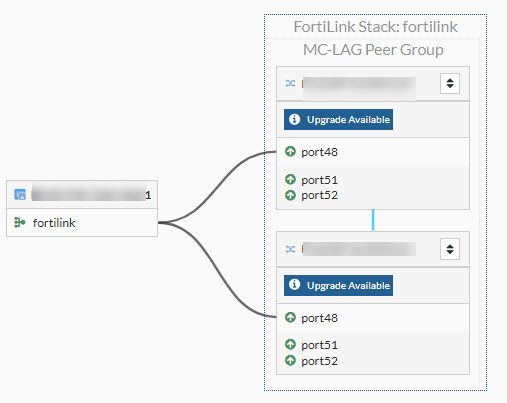Click the bottom switch's port51 status icon

pyautogui.click(x=290, y=345)
